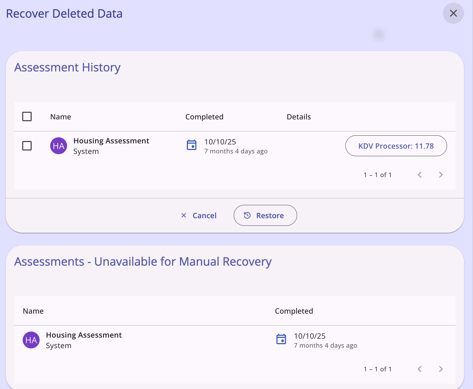This screenshot has width=473, height=389.
Task: Click the Name header in Unavailable list
Action: tap(33, 311)
